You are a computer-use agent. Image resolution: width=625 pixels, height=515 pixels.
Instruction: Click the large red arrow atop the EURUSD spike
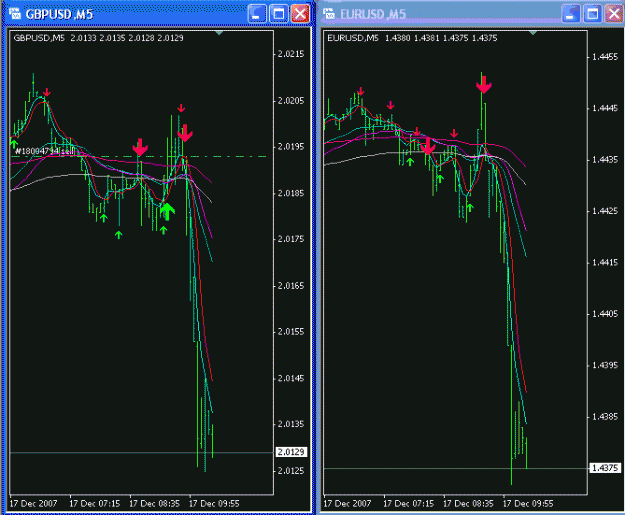click(484, 84)
